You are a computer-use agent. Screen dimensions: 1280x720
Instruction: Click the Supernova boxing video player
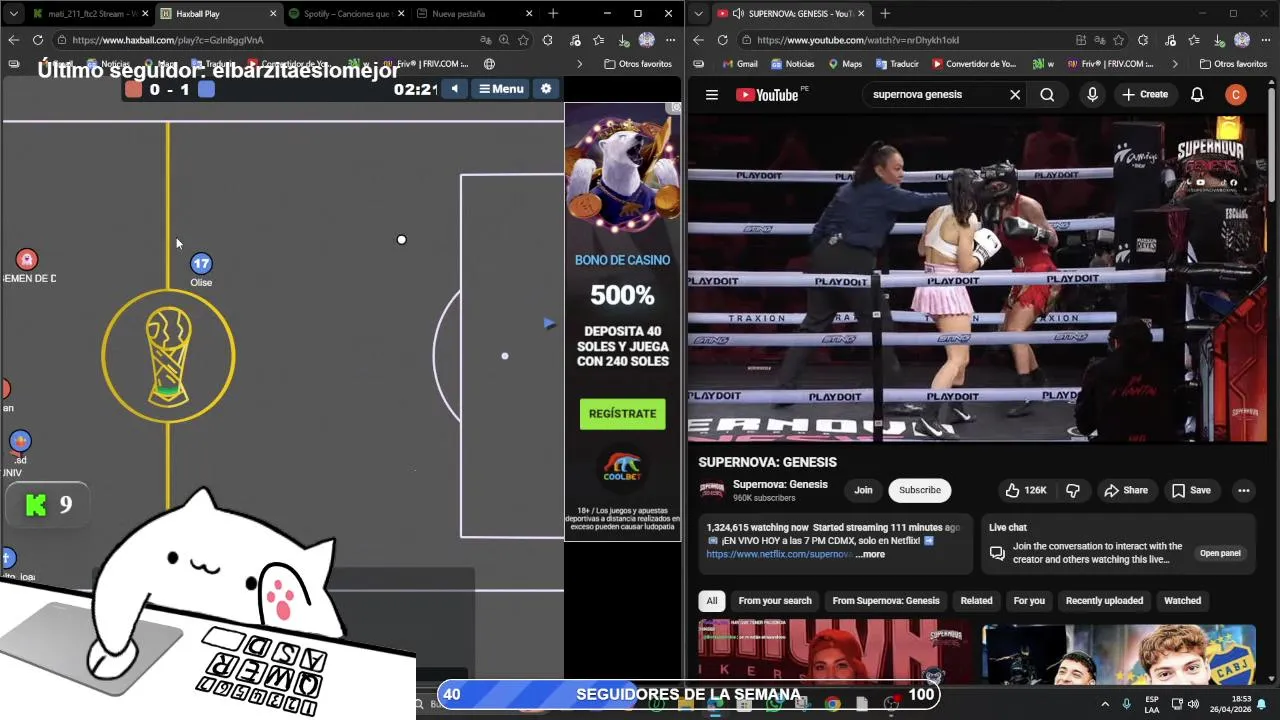point(977,278)
